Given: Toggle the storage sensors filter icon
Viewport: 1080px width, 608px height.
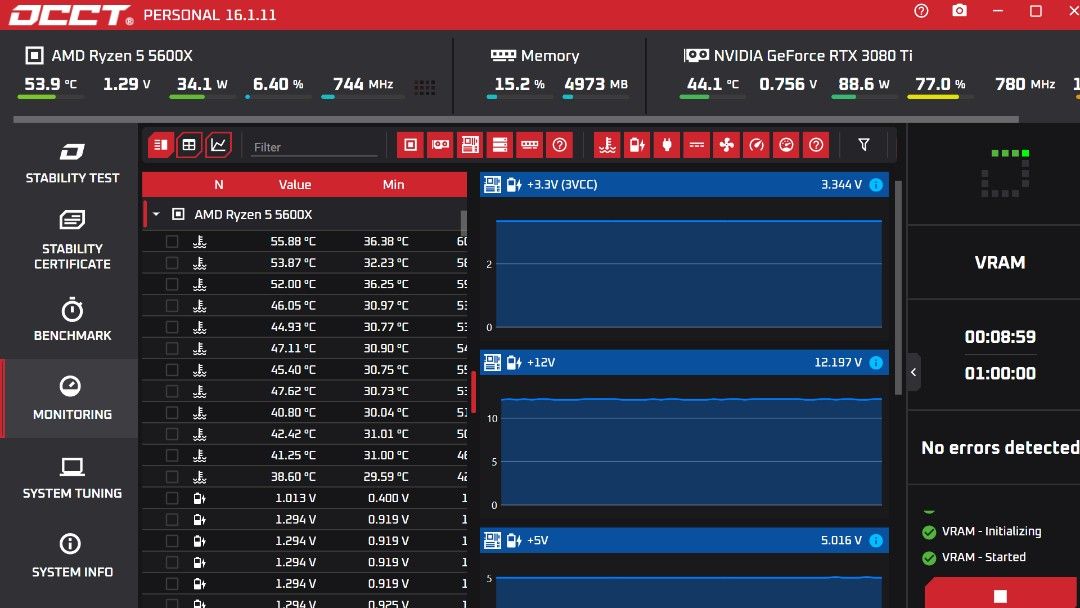Looking at the screenshot, I should [500, 145].
